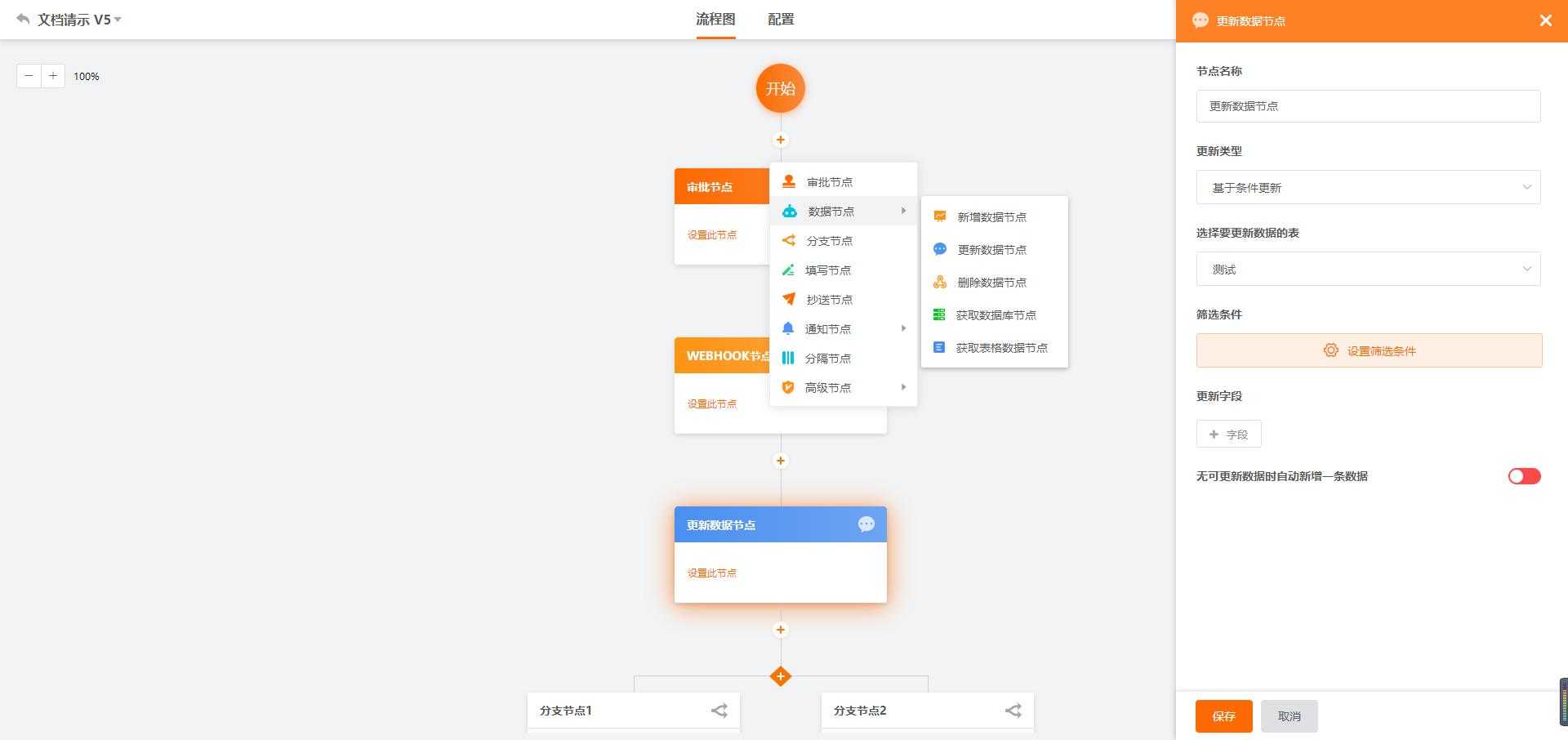Click the share icon on 分支节点1
The width and height of the screenshot is (1568, 740).
719,711
